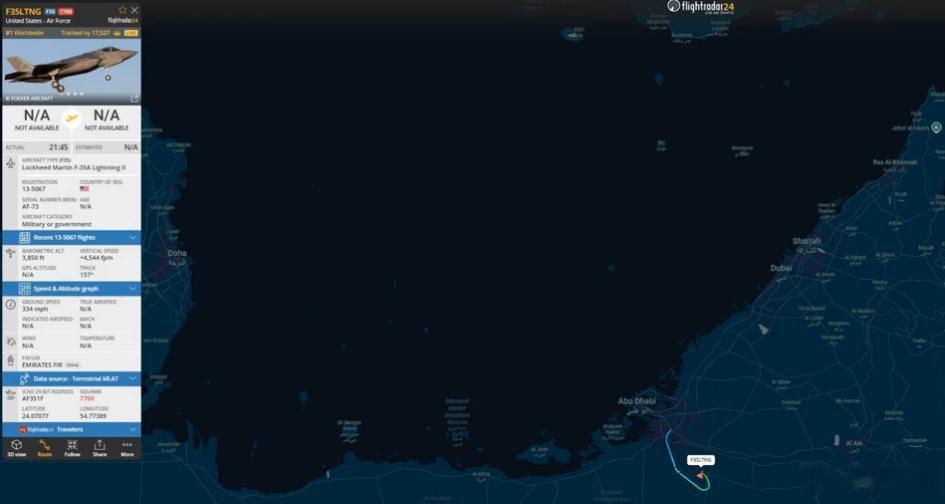The width and height of the screenshot is (945, 504).
Task: Open the F-35 aircraft photo
Action: tap(72, 71)
